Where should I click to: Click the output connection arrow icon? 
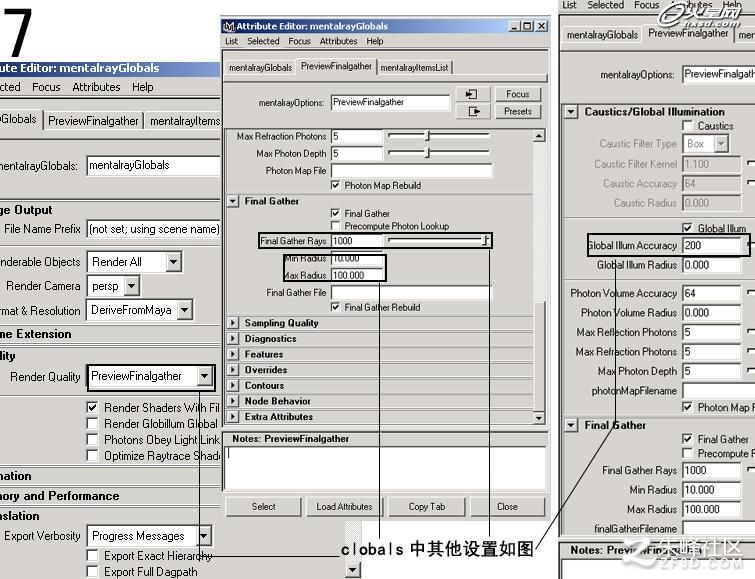point(472,111)
